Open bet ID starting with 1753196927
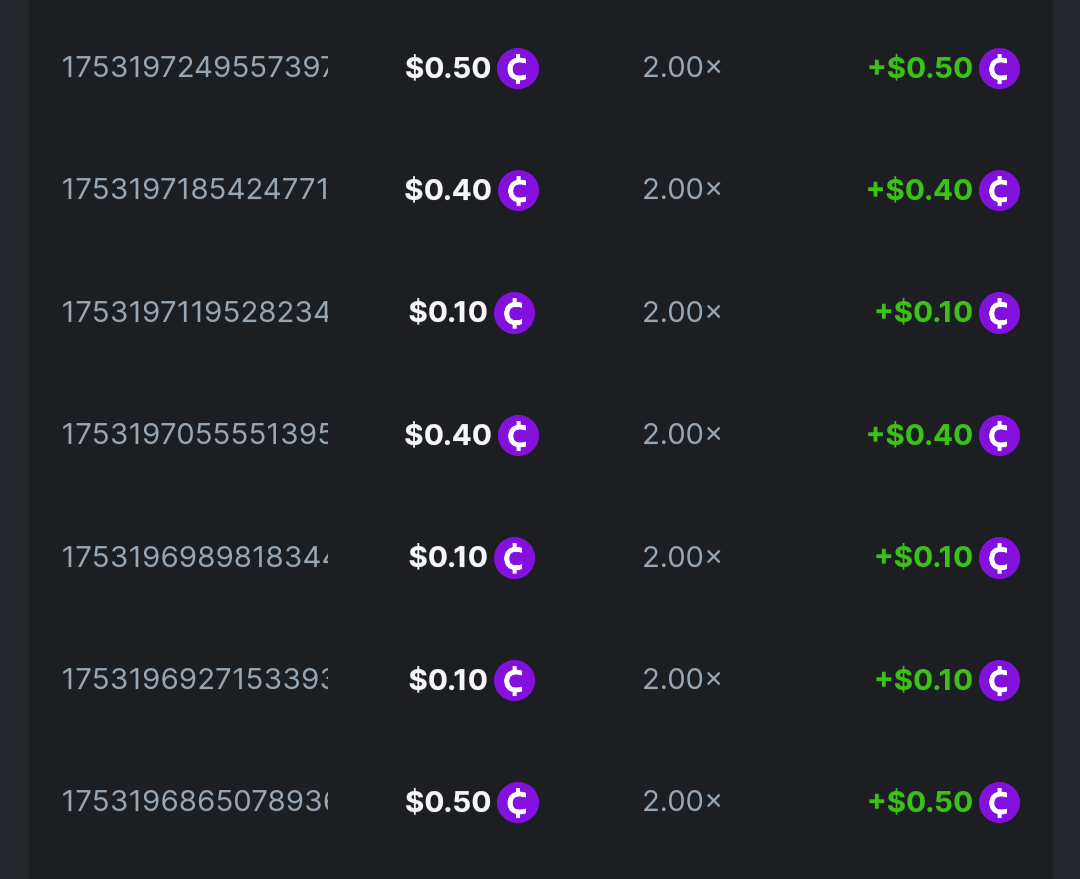This screenshot has height=879, width=1080. tap(195, 679)
